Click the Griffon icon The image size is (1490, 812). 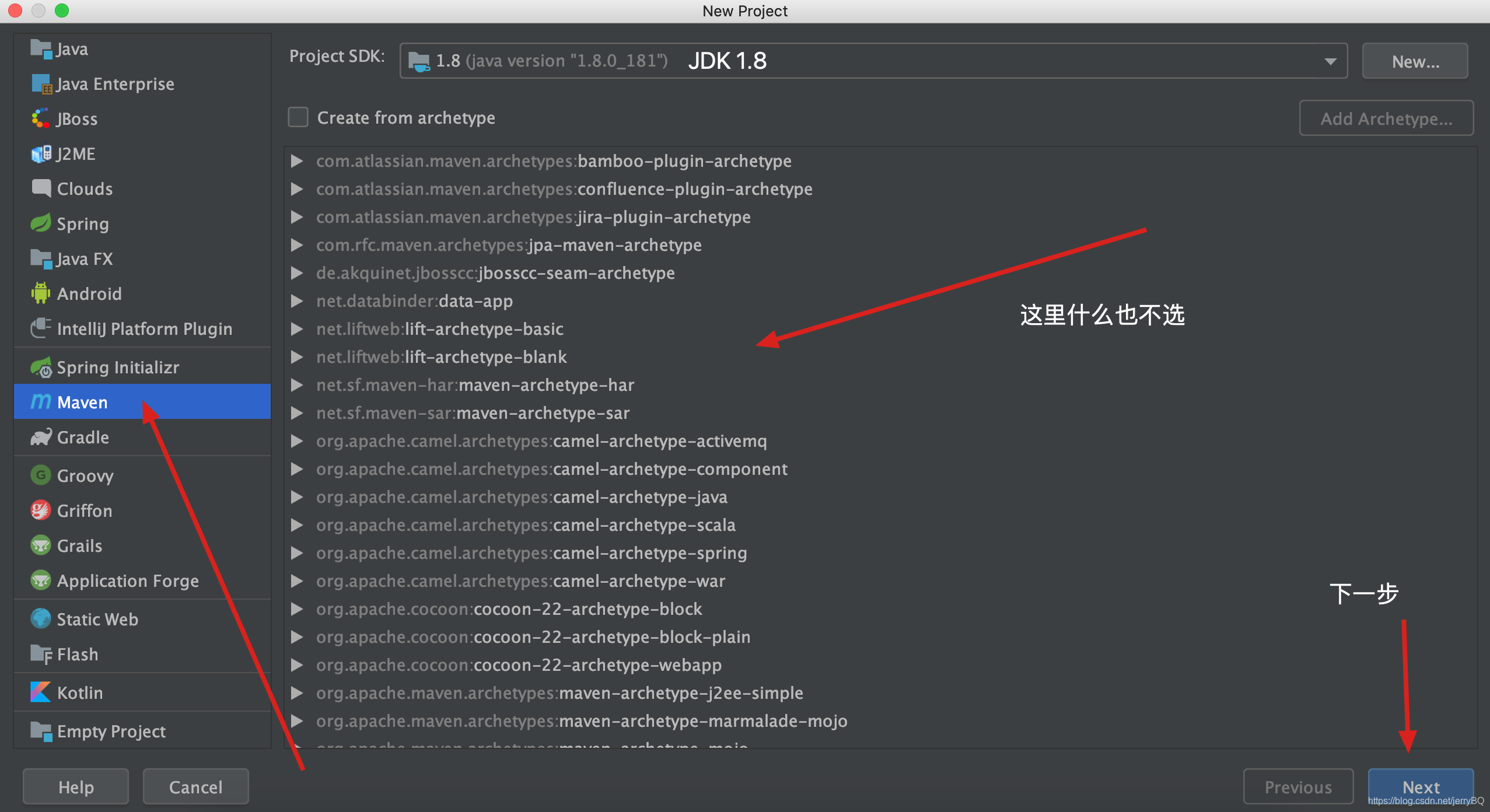point(41,510)
